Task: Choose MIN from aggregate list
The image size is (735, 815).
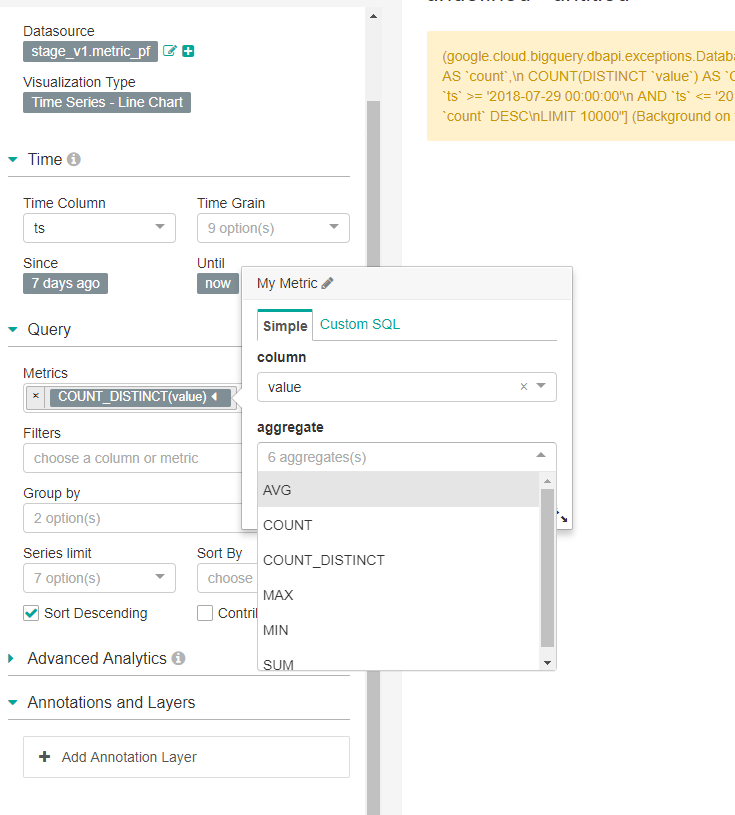Action: (x=399, y=630)
